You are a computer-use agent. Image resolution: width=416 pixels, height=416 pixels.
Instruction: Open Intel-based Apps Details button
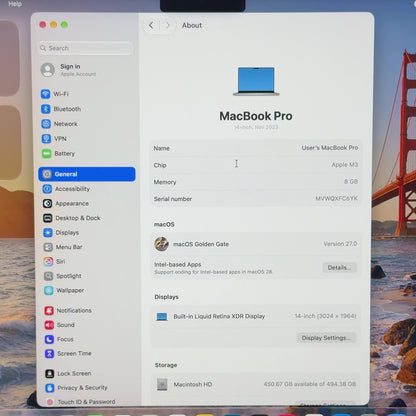pos(339,267)
